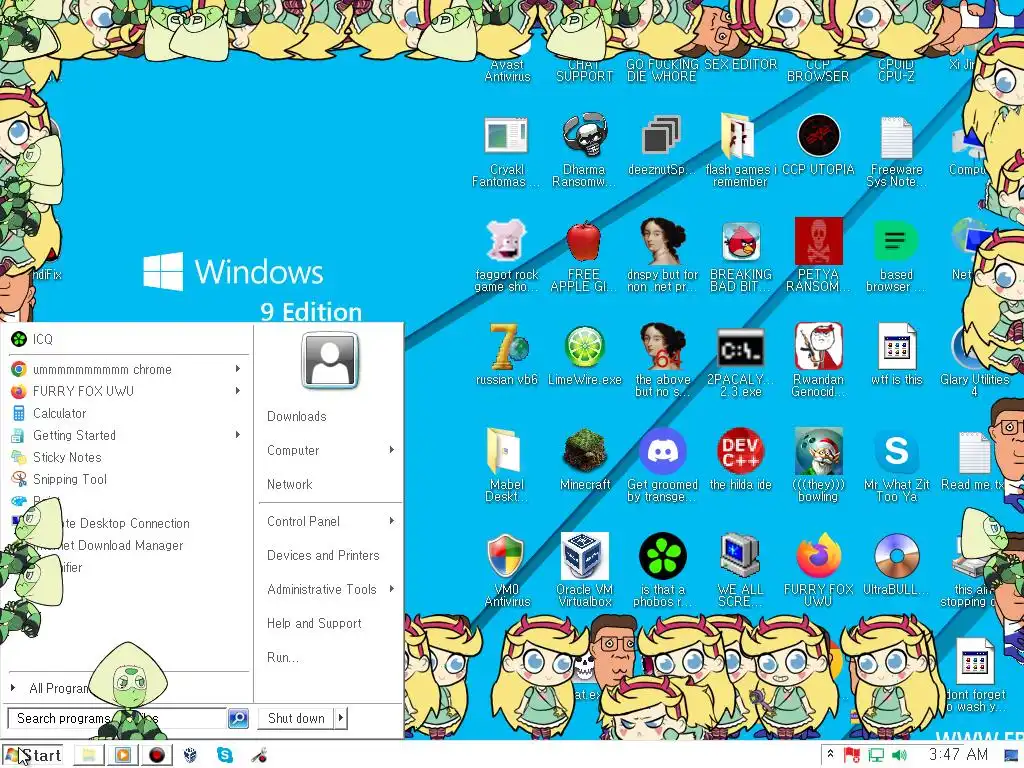1024x768 pixels.
Task: Launch the hilda ide Dev C++ icon
Action: pyautogui.click(x=740, y=451)
